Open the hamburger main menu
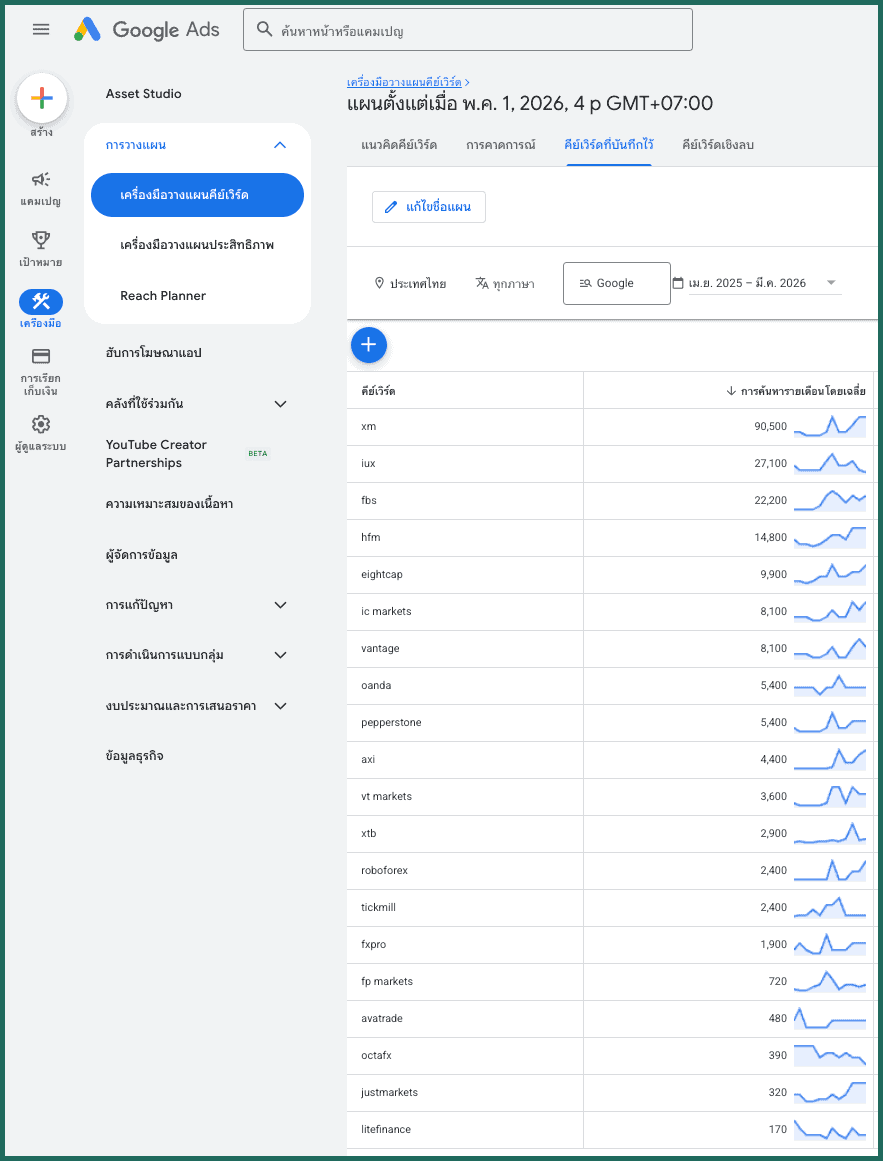883x1161 pixels. (x=41, y=30)
